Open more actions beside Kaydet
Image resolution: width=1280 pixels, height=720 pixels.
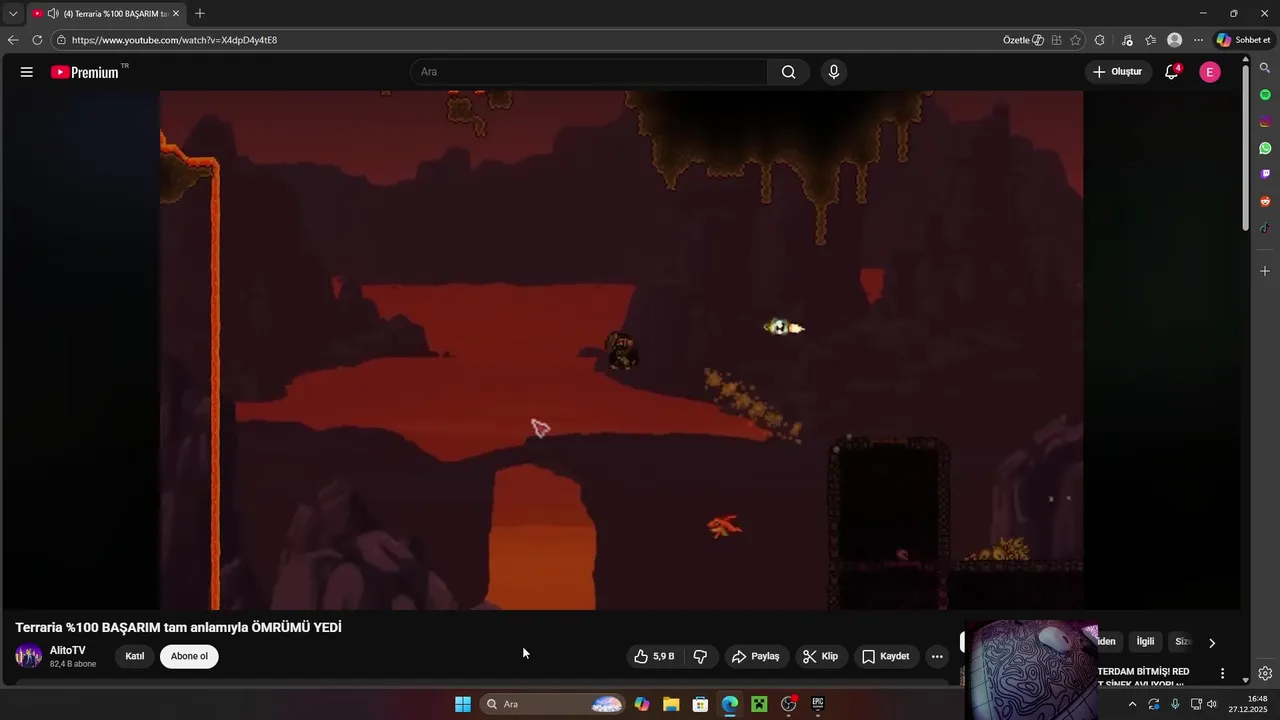(x=937, y=656)
